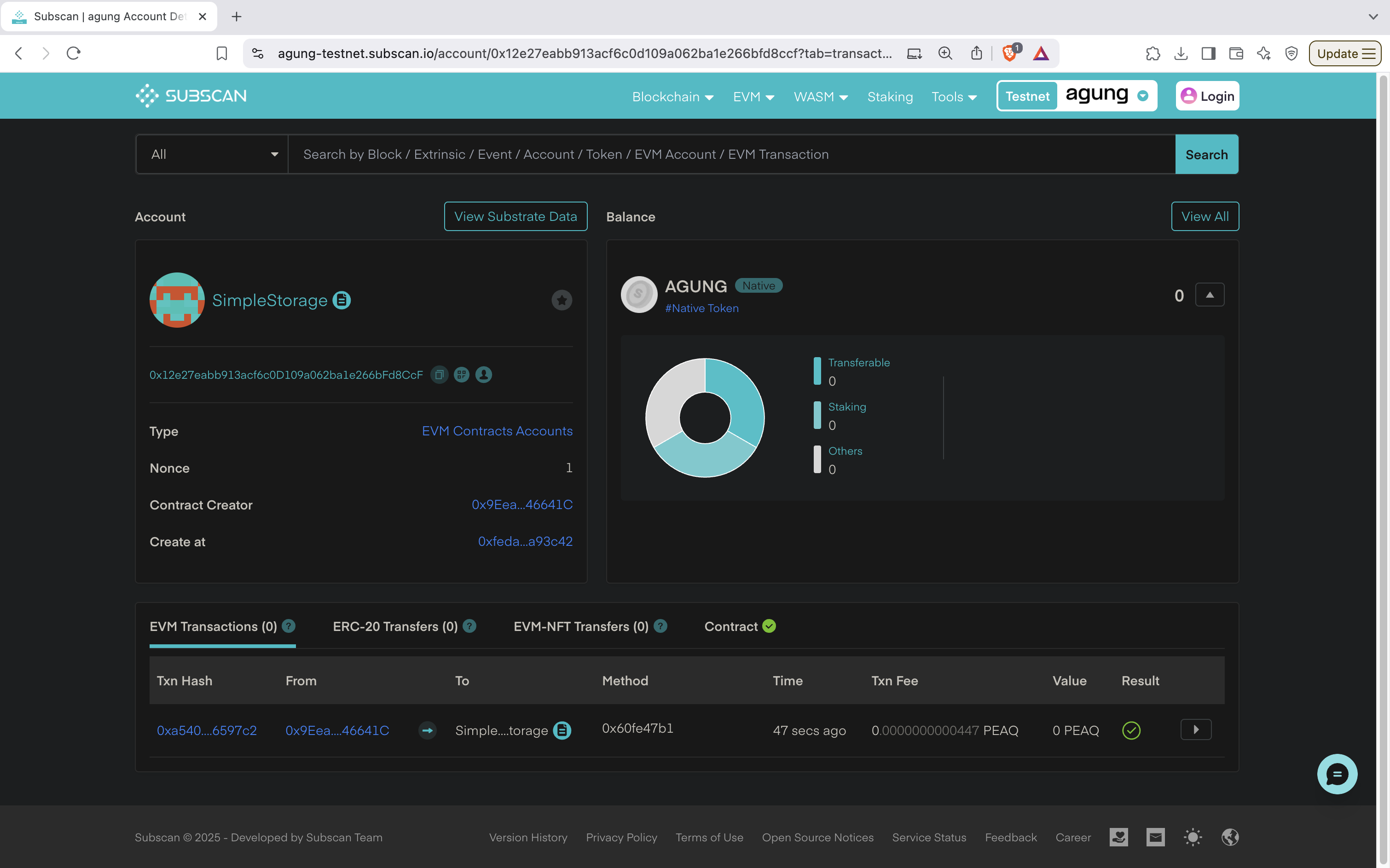Collapse the AGUNG balance details arrow
Viewport: 1390px width, 868px height.
pyautogui.click(x=1209, y=295)
